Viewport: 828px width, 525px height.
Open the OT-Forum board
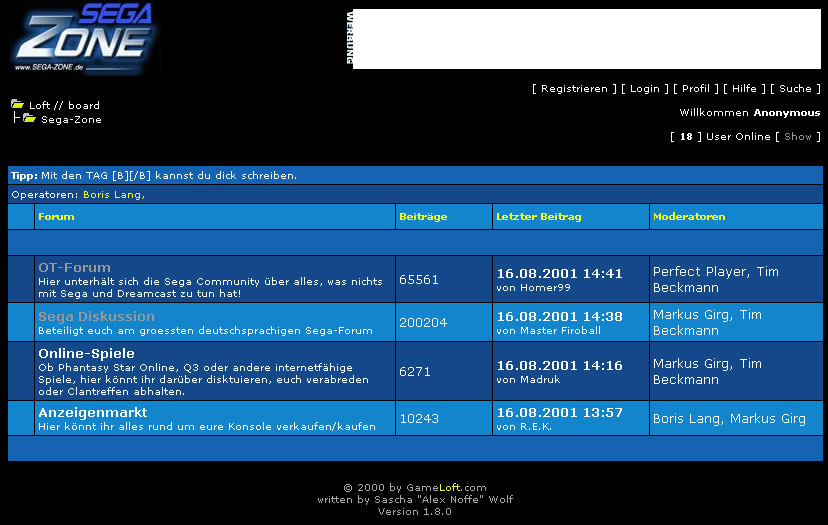[74, 267]
